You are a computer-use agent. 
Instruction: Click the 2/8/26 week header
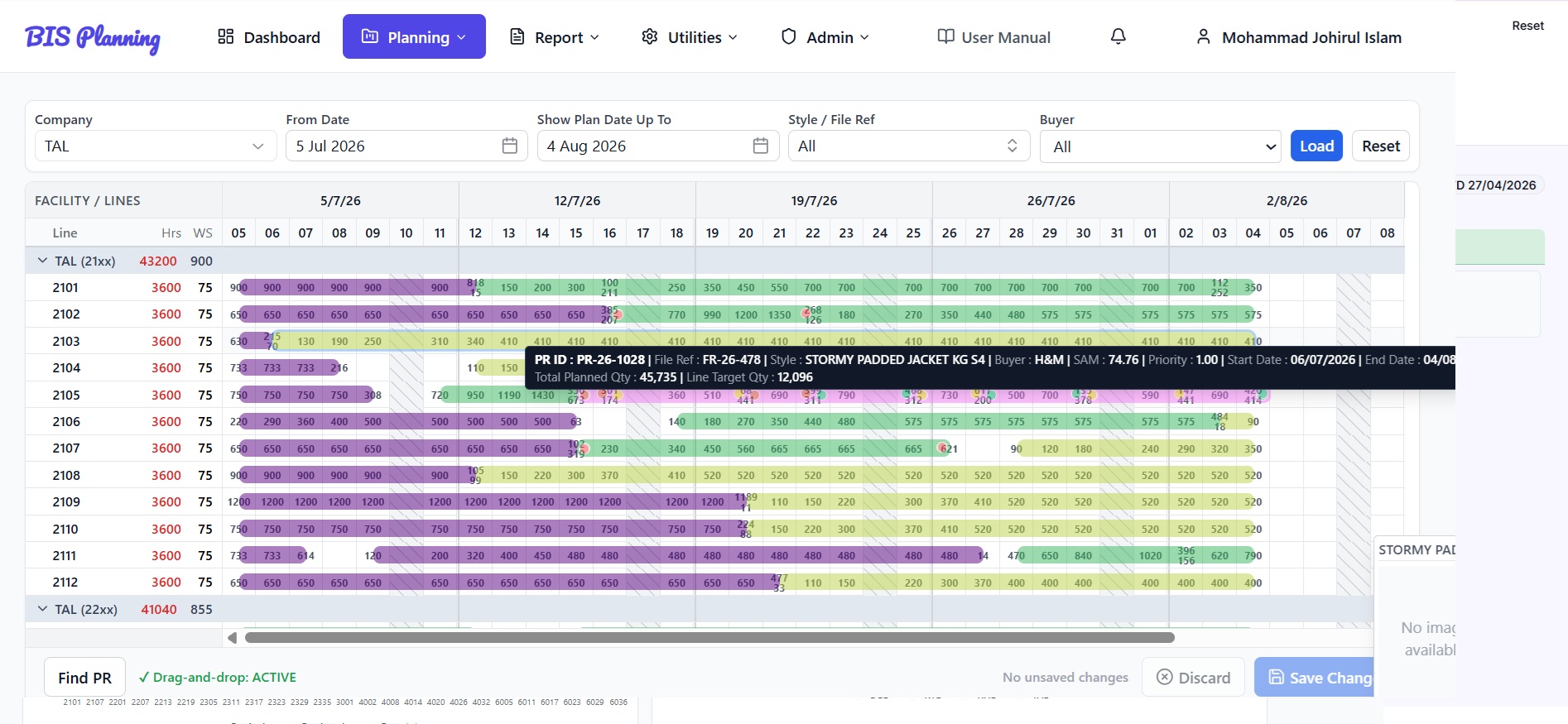(x=1287, y=200)
